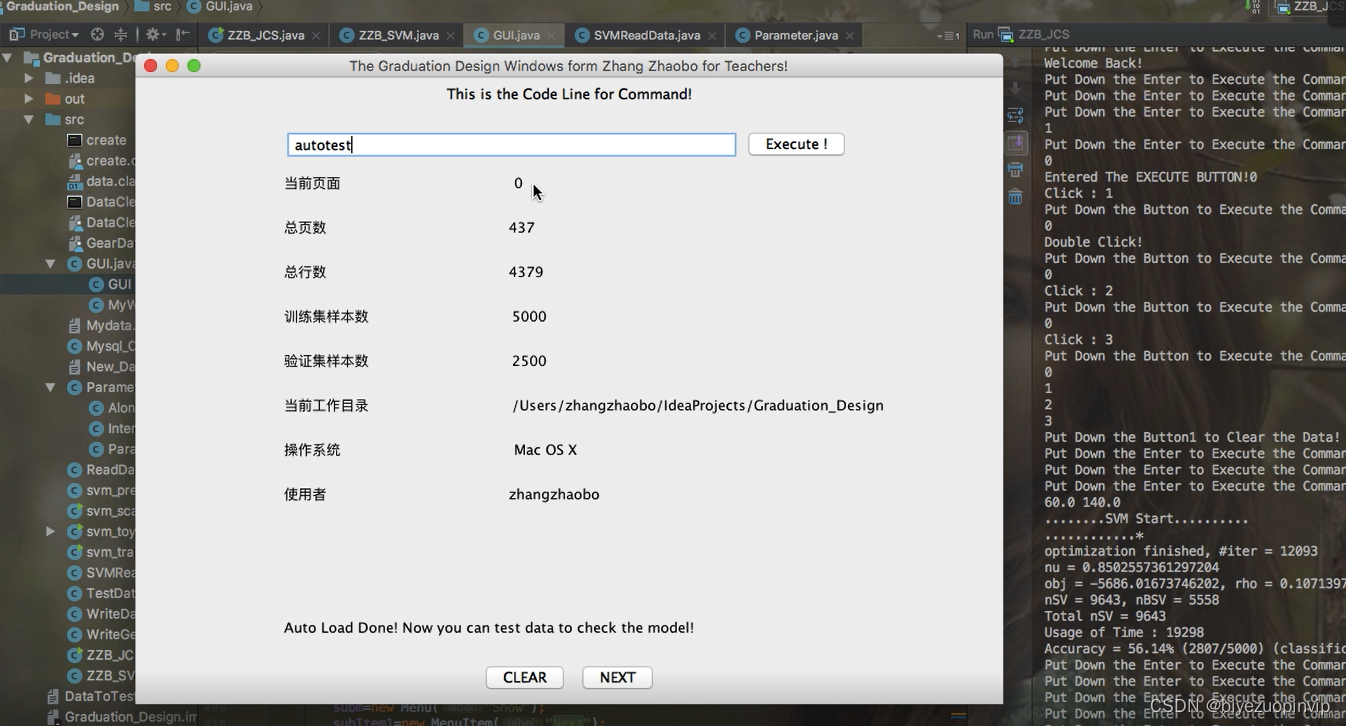
Task: Select the New_Da file in project tree
Action: 101,366
